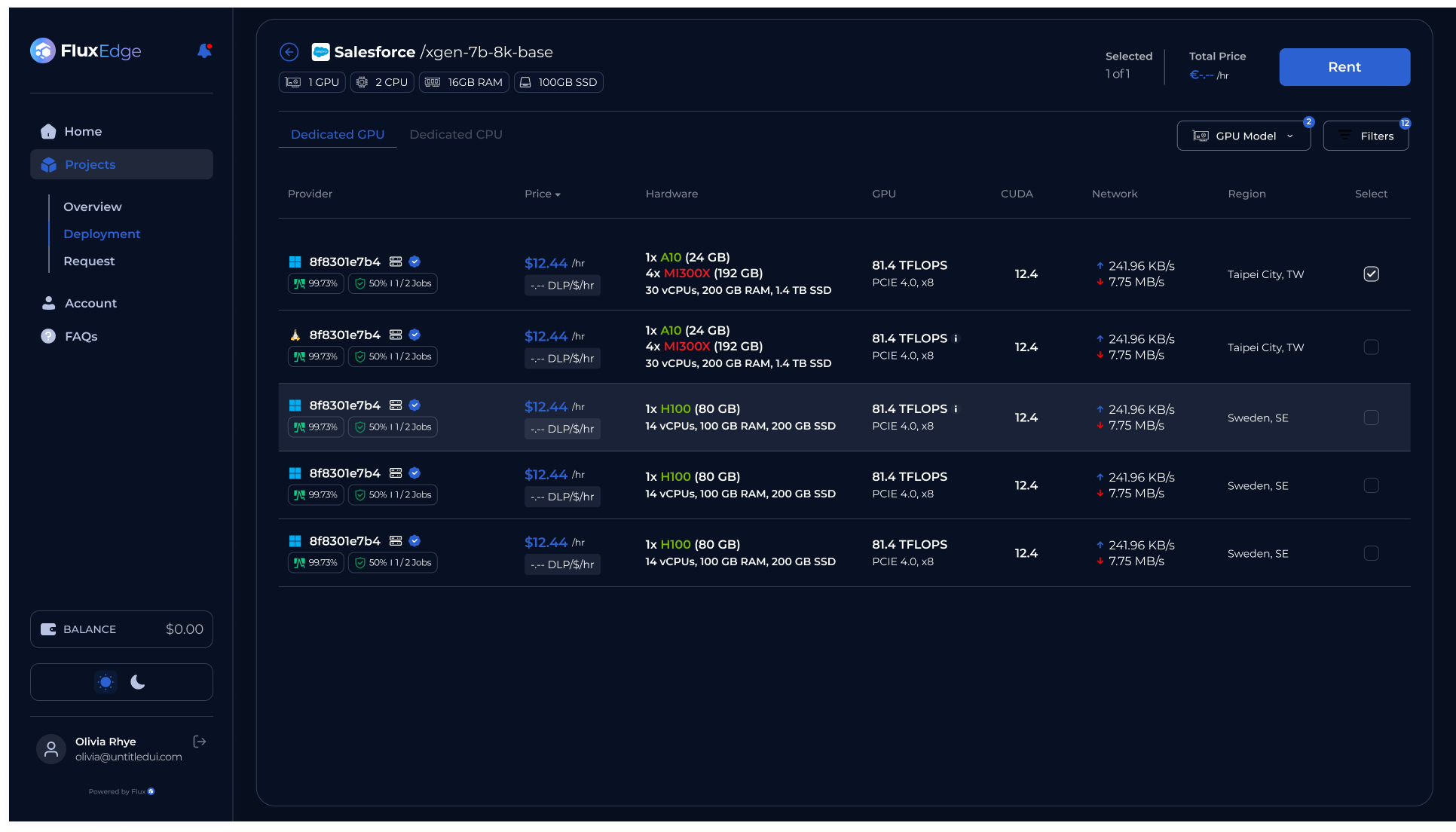Tick checkbox on last Sweden row

tap(1371, 553)
